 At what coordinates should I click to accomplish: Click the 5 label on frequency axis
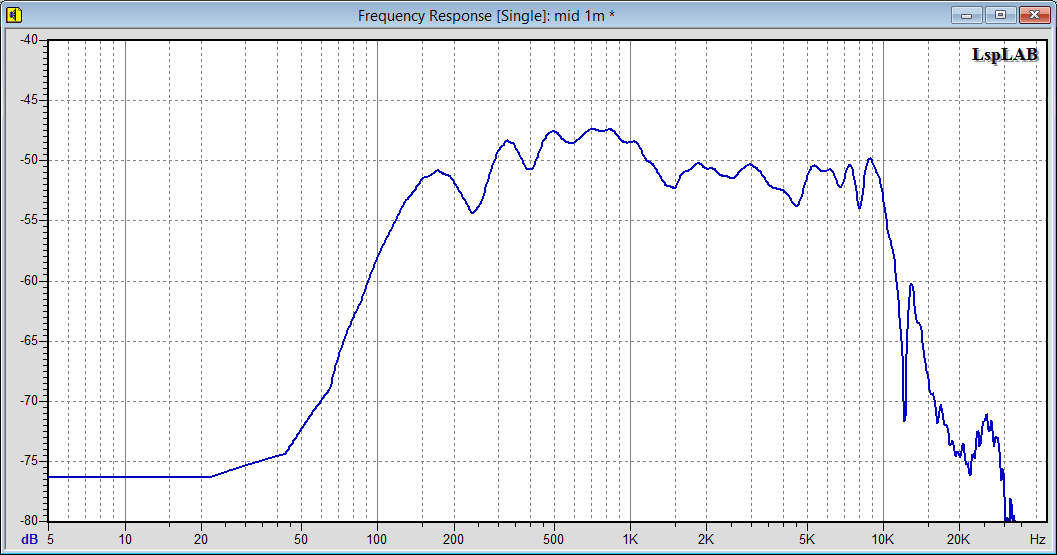pyautogui.click(x=51, y=539)
